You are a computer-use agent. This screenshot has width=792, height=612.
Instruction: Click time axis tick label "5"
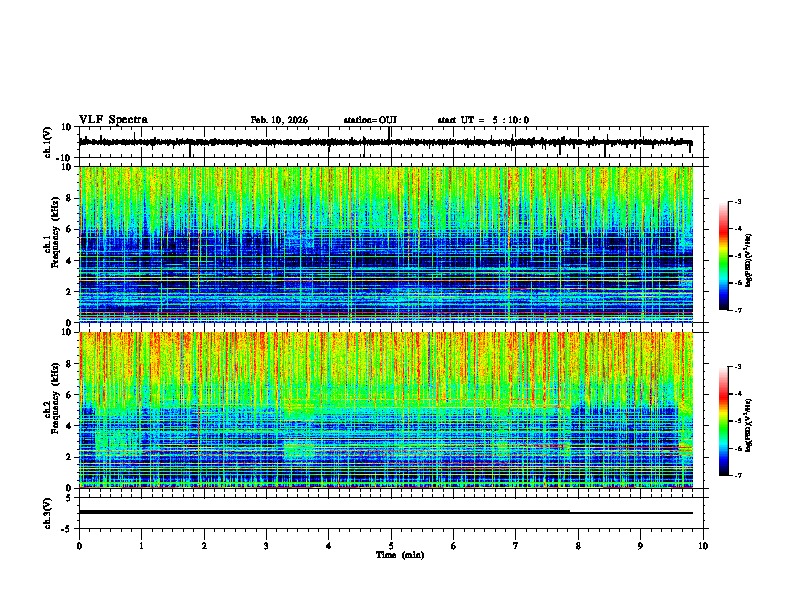pyautogui.click(x=391, y=546)
